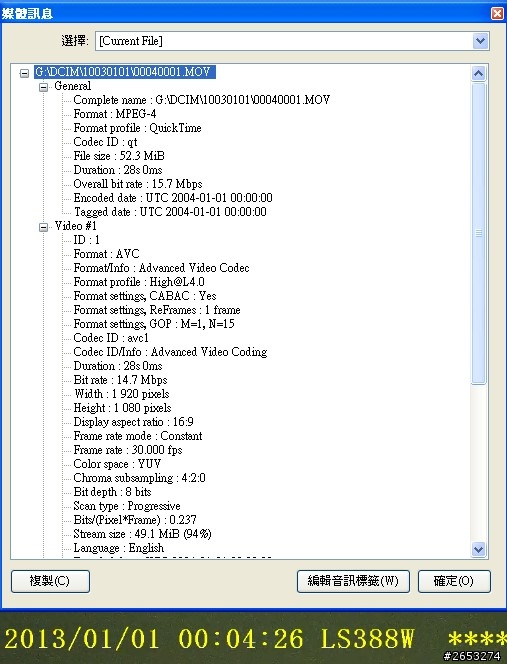The height and width of the screenshot is (664, 507).
Task: Select 'Format : MPEG-4' row
Action: click(x=115, y=114)
